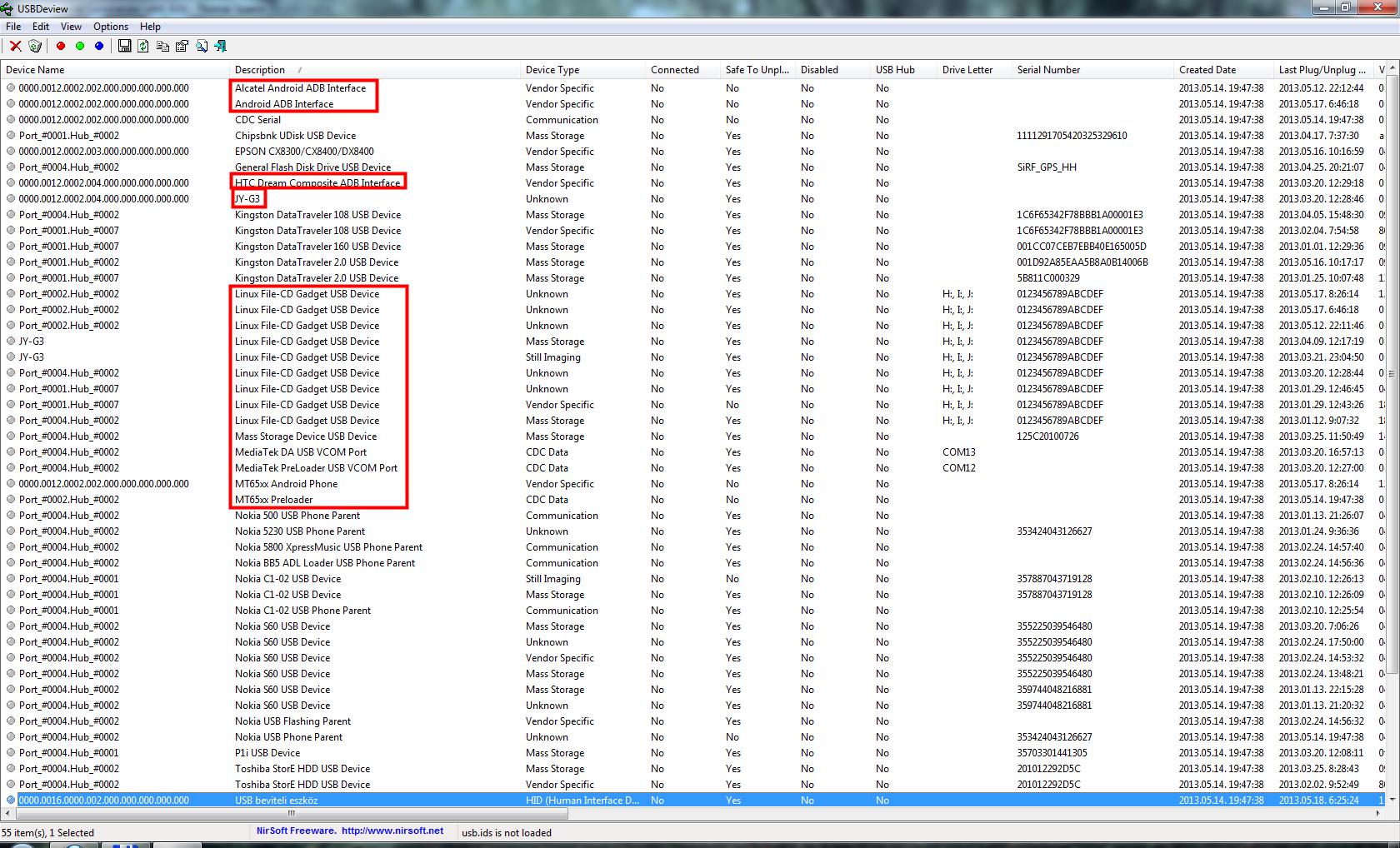Viewport: 1400px width, 848px height.
Task: Select the Mass Storage Device USB Device row
Action: 693,436
